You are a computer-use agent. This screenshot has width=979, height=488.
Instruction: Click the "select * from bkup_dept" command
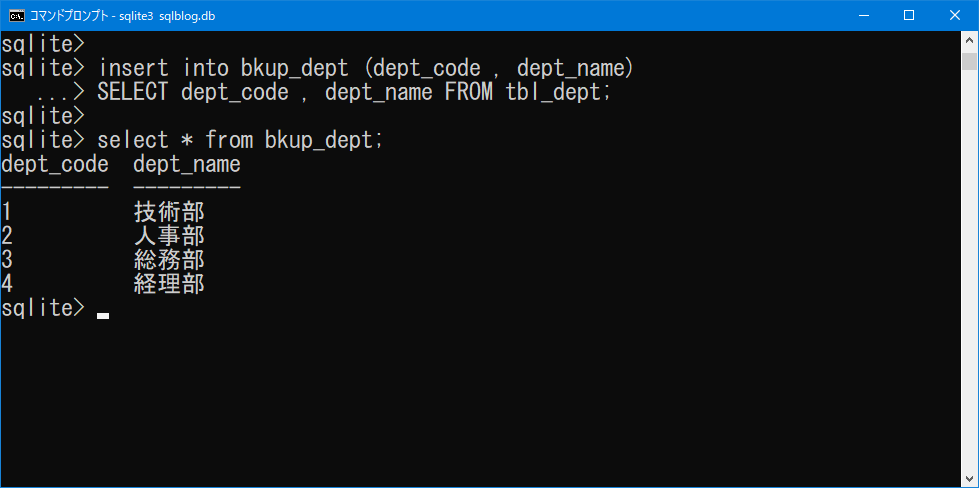(x=240, y=140)
